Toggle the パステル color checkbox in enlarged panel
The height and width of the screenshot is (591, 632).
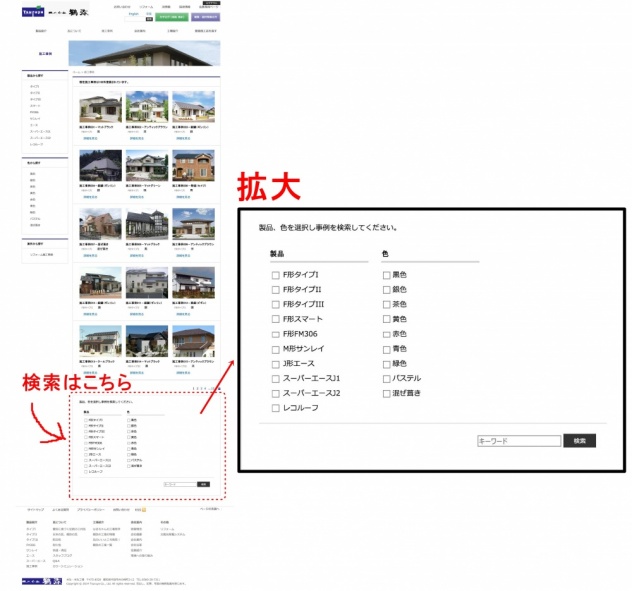(x=386, y=379)
